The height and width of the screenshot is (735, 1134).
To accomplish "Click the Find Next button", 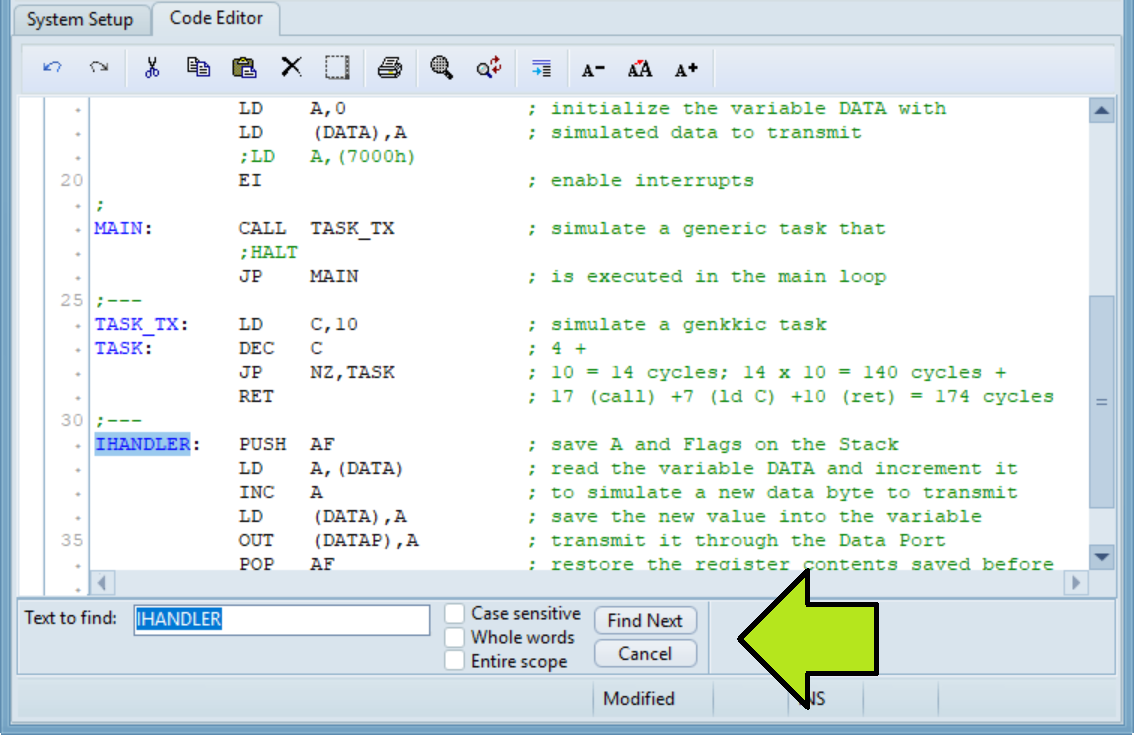I will click(645, 621).
